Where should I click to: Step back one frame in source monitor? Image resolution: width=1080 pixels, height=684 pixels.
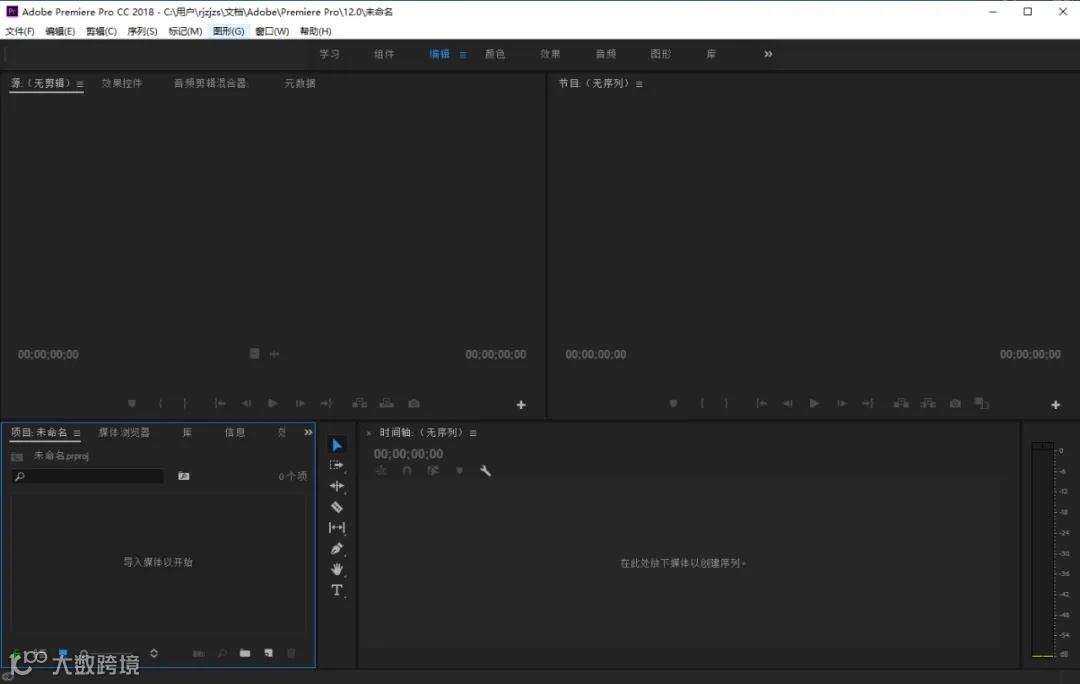pyautogui.click(x=246, y=404)
